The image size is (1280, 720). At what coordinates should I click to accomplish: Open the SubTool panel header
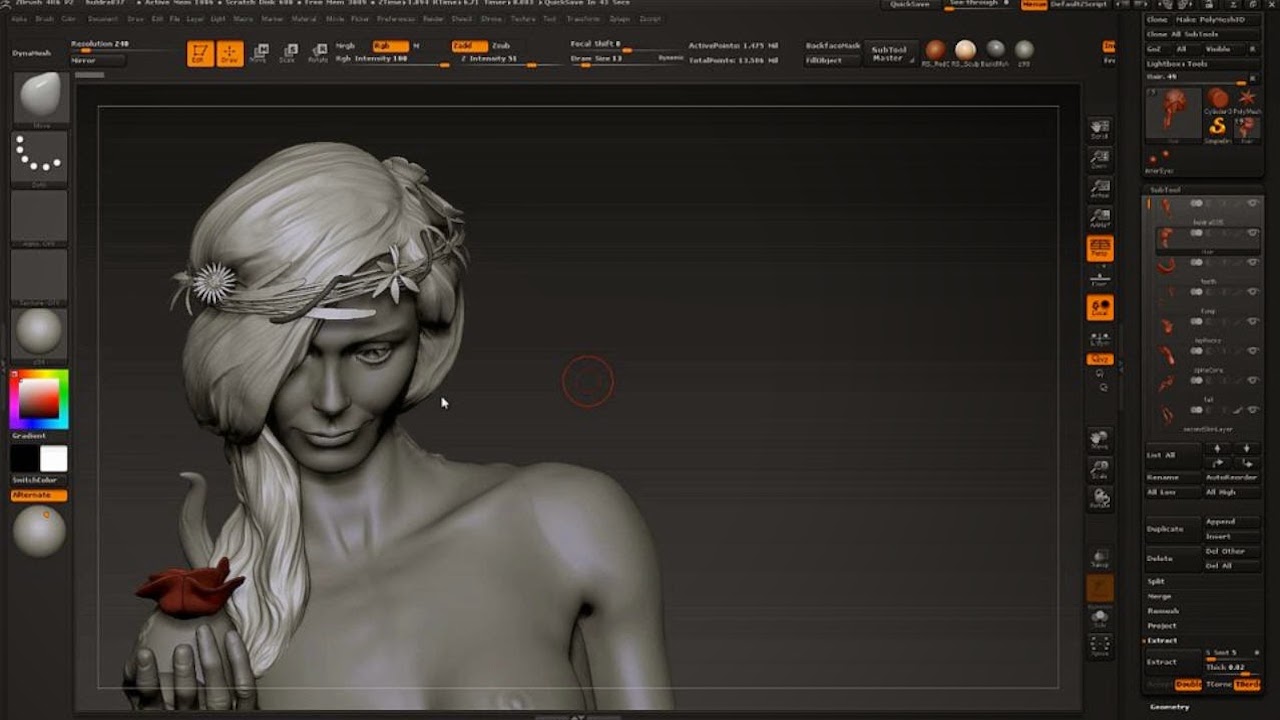click(1167, 189)
